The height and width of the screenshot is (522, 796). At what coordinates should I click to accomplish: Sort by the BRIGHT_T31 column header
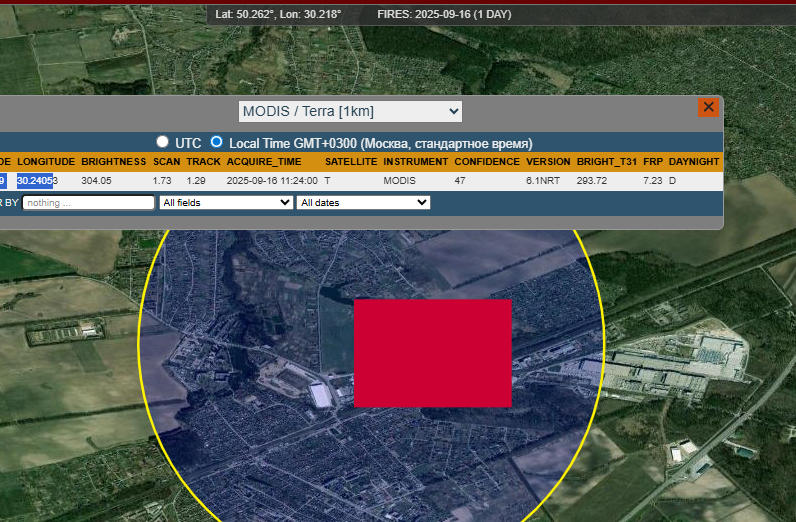tap(607, 161)
